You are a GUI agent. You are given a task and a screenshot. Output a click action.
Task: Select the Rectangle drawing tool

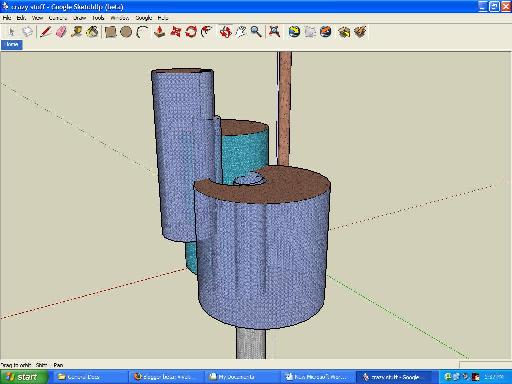110,32
